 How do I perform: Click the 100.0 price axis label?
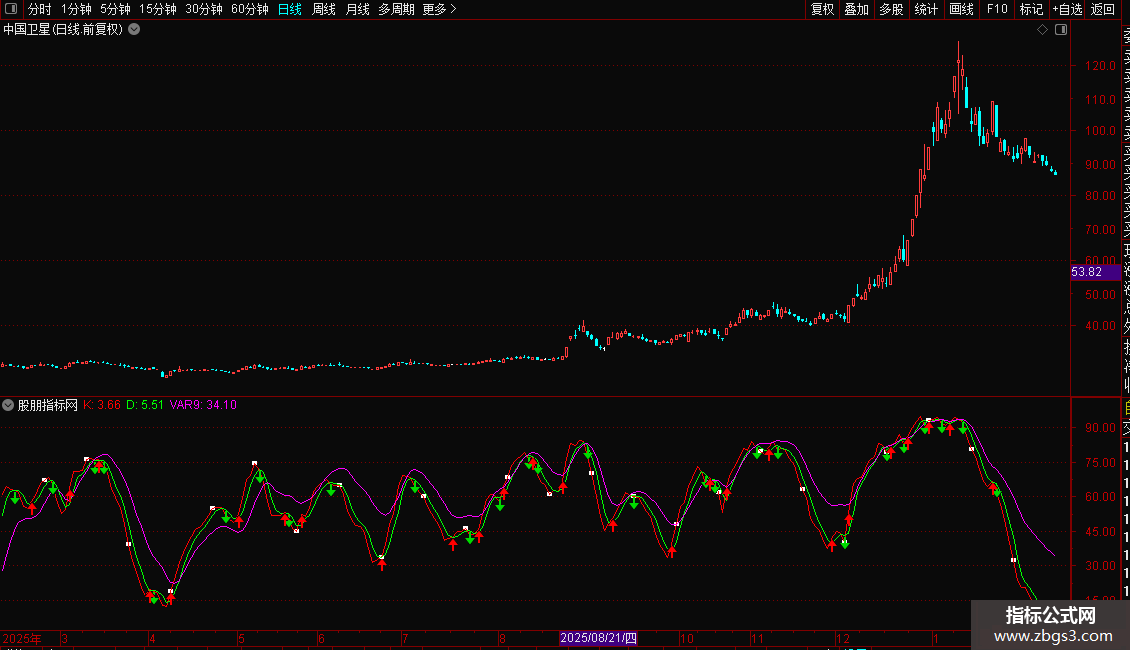(1100, 130)
